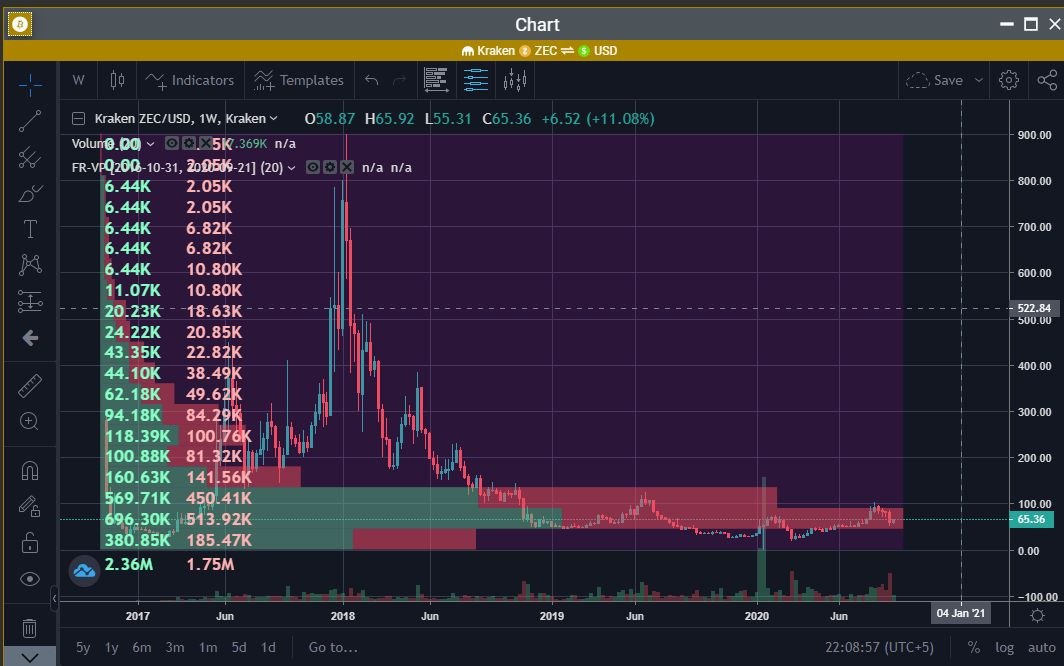Click the 04 Jan '21 date label
The height and width of the screenshot is (666, 1064).
point(961,614)
